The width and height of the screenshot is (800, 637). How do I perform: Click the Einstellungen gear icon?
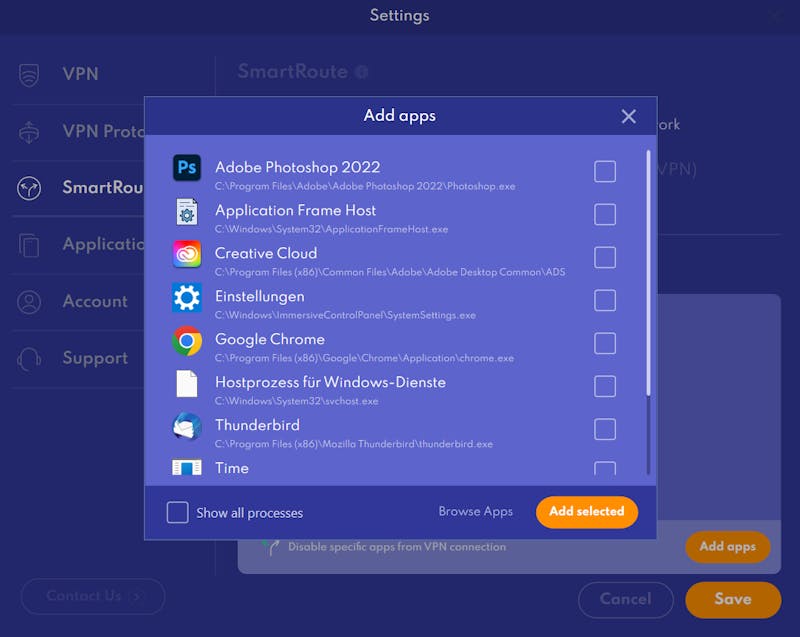click(187, 297)
